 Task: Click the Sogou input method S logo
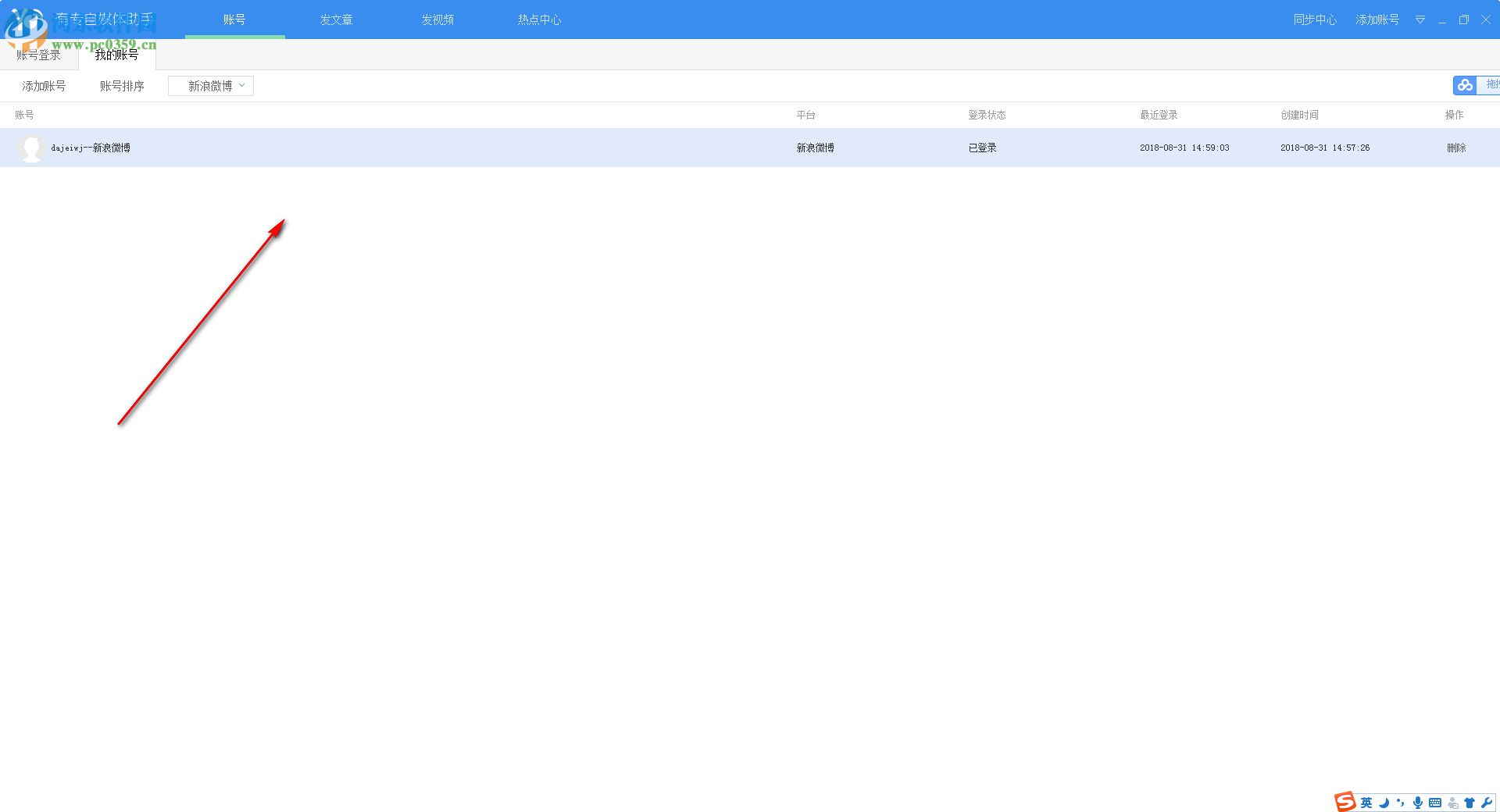[x=1345, y=802]
